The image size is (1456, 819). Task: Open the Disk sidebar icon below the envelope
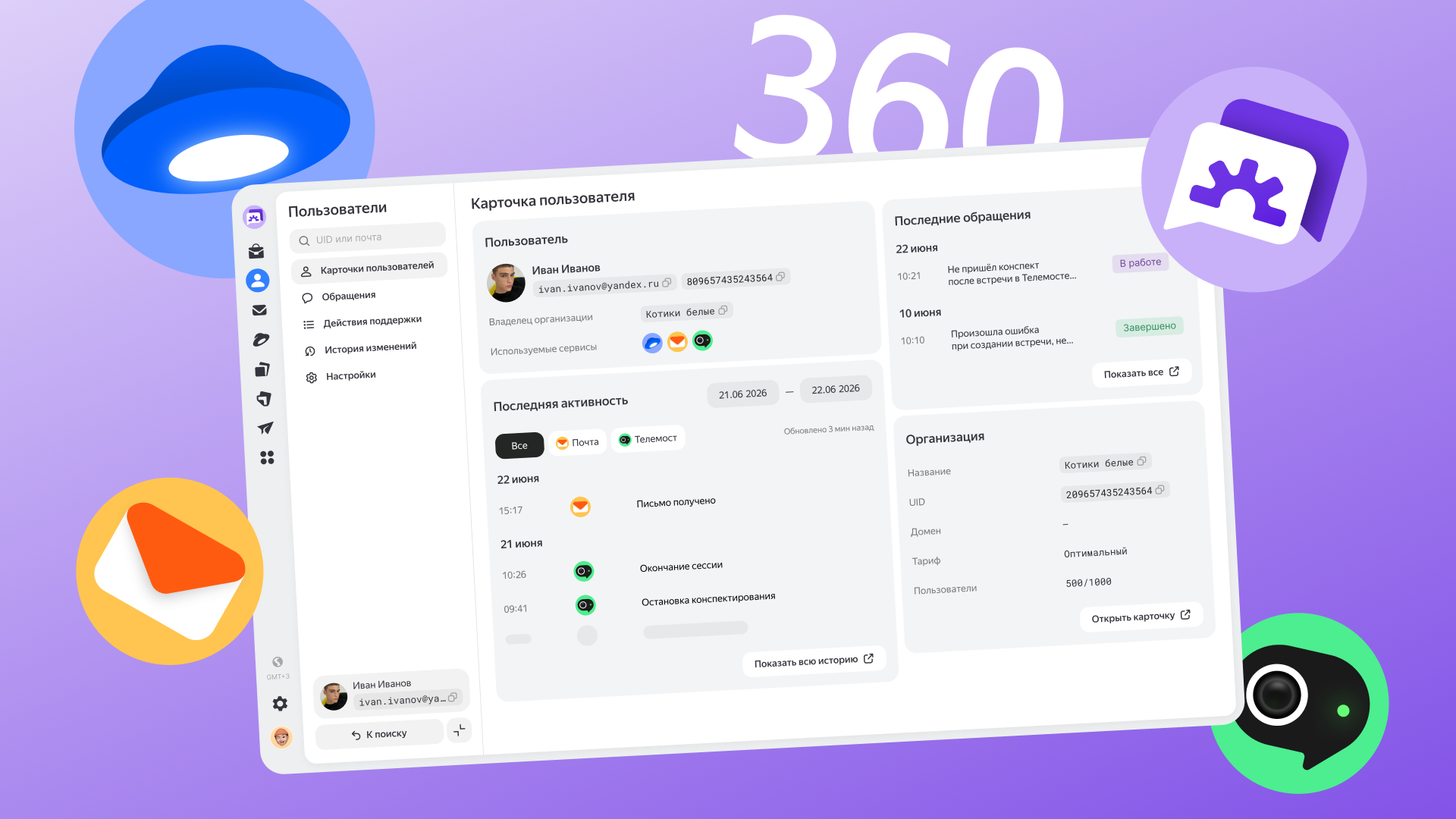[x=261, y=340]
